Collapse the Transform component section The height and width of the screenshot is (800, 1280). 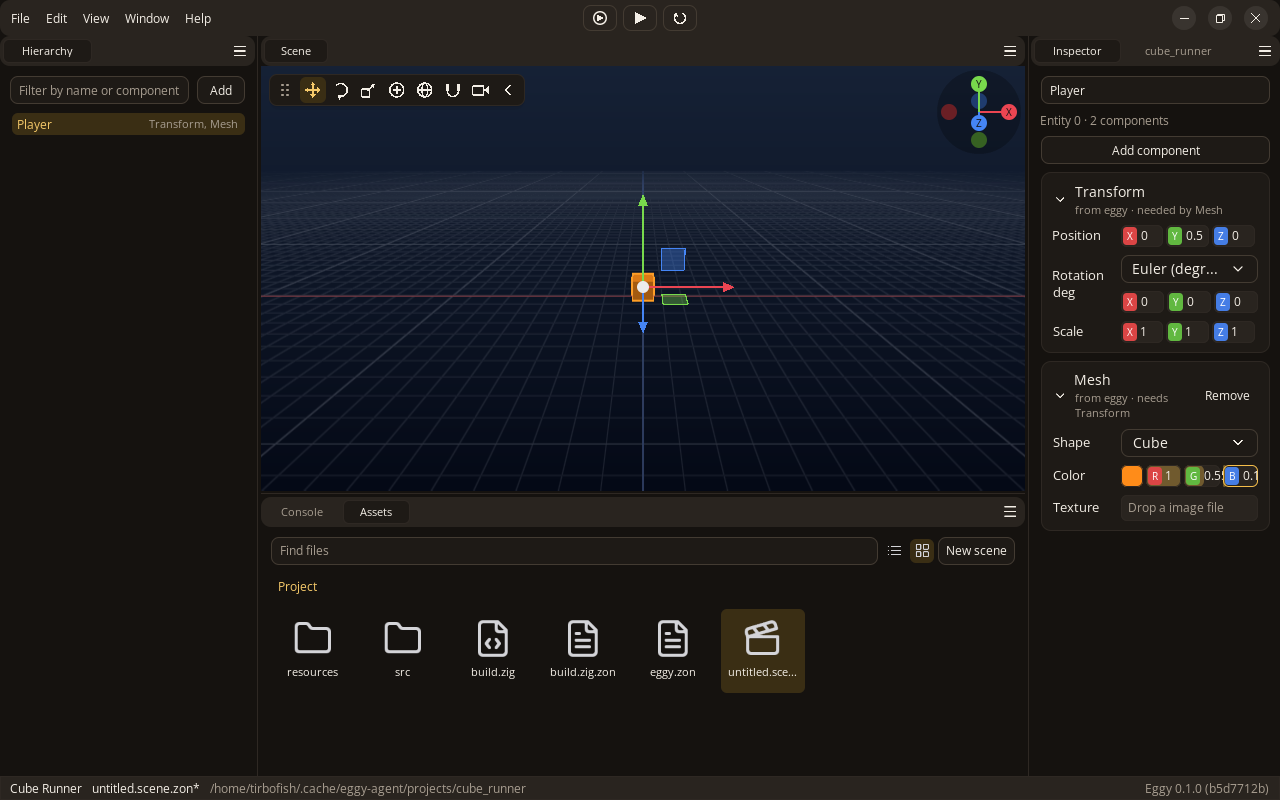click(x=1060, y=200)
